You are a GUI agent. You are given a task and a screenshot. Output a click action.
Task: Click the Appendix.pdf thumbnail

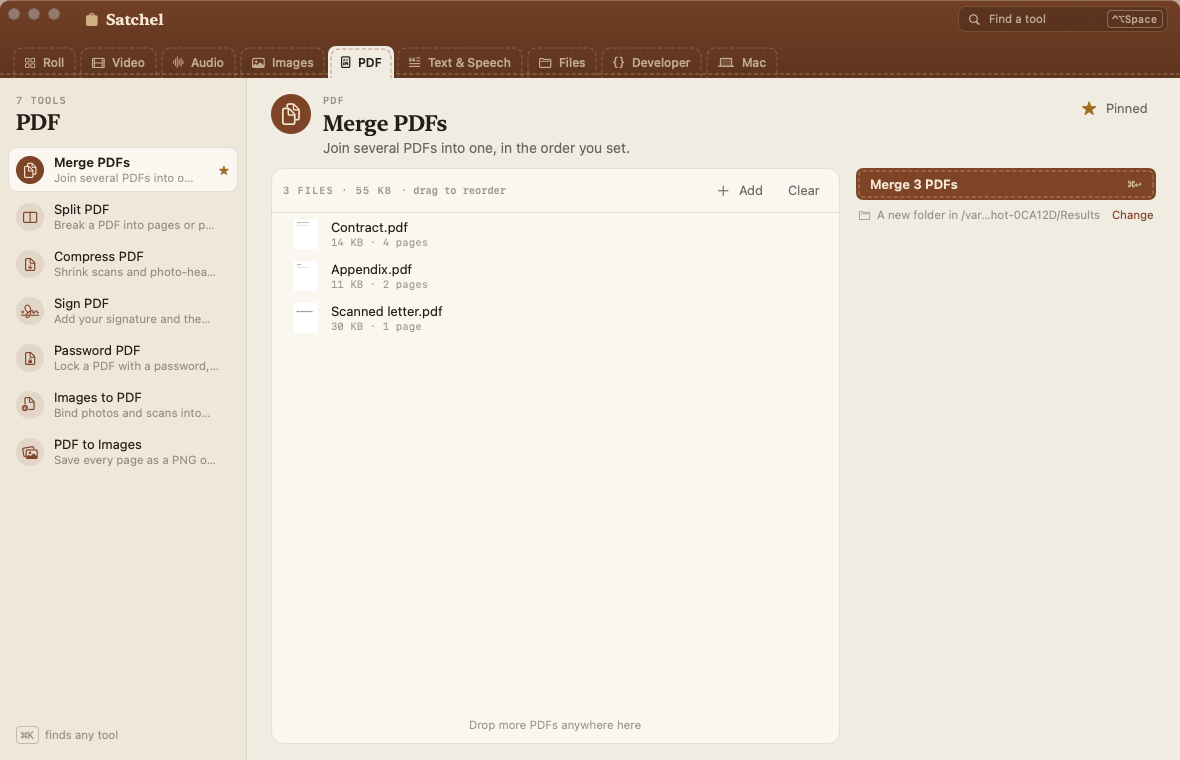click(306, 276)
